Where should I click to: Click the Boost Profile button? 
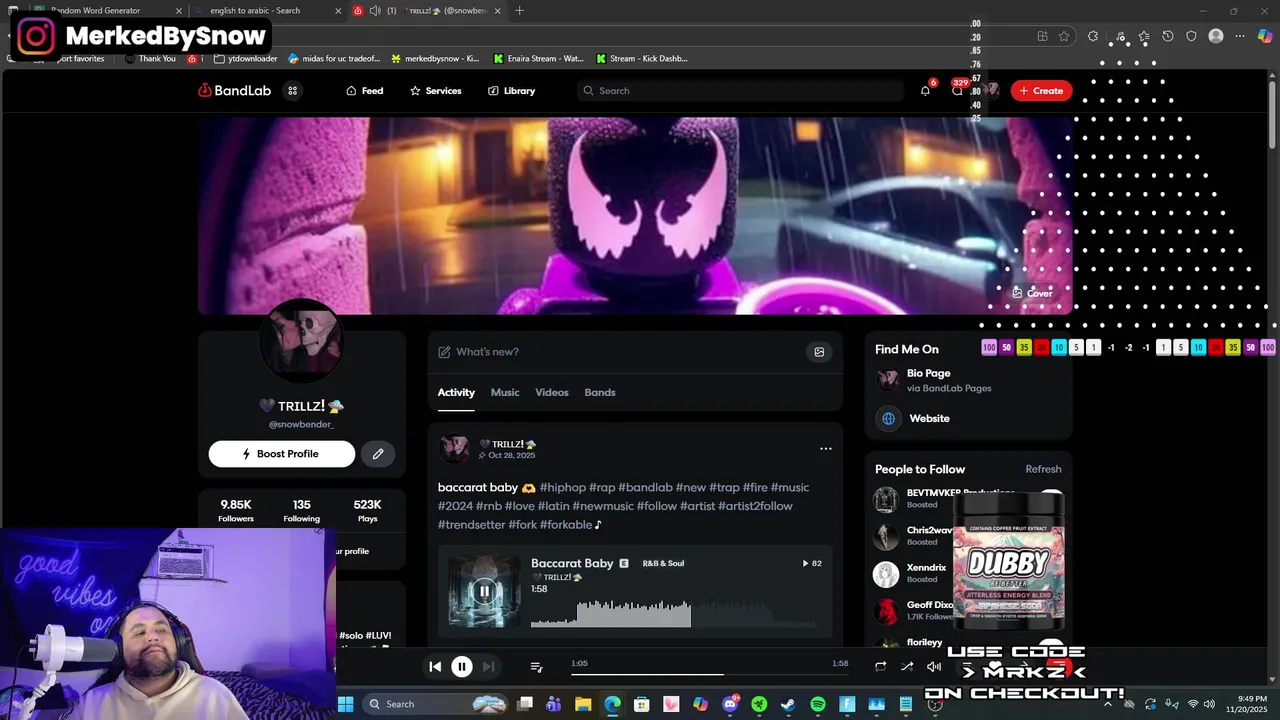pyautogui.click(x=282, y=454)
